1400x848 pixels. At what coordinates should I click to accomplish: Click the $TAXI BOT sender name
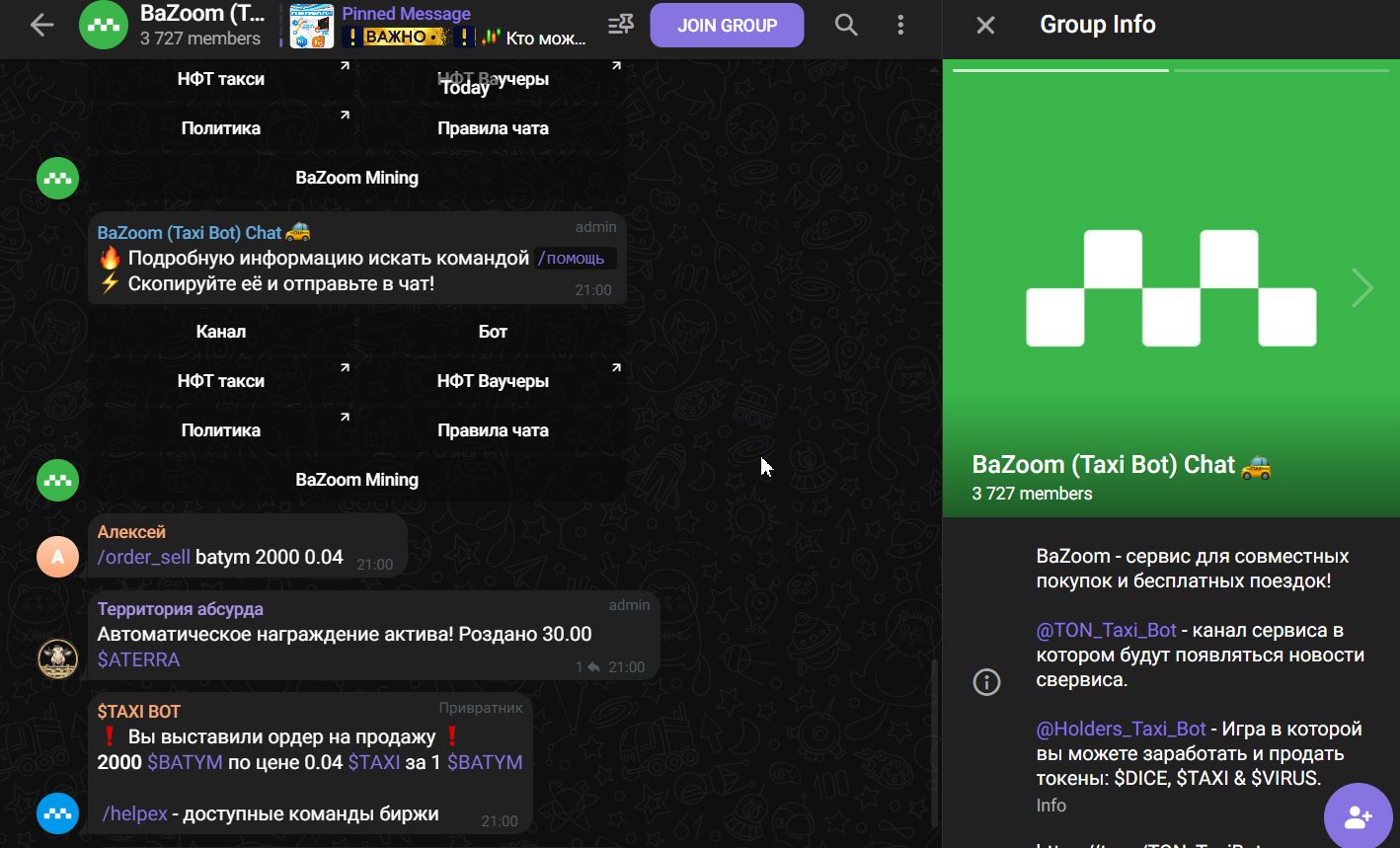click(138, 712)
